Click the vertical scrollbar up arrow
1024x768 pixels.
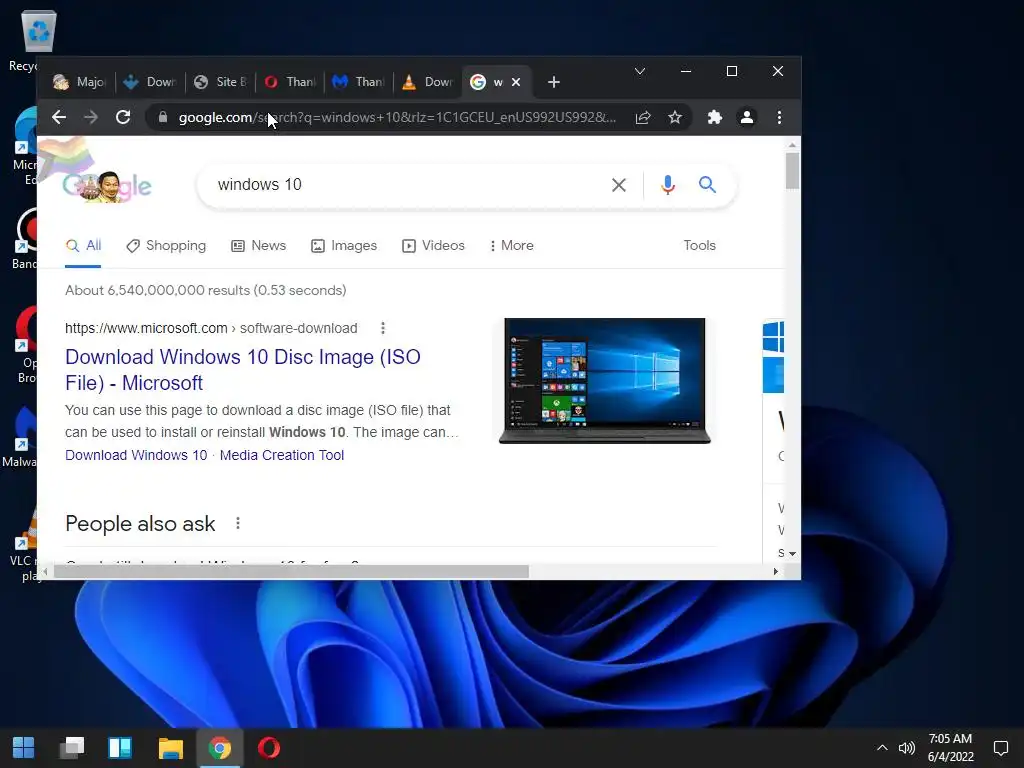(x=792, y=145)
